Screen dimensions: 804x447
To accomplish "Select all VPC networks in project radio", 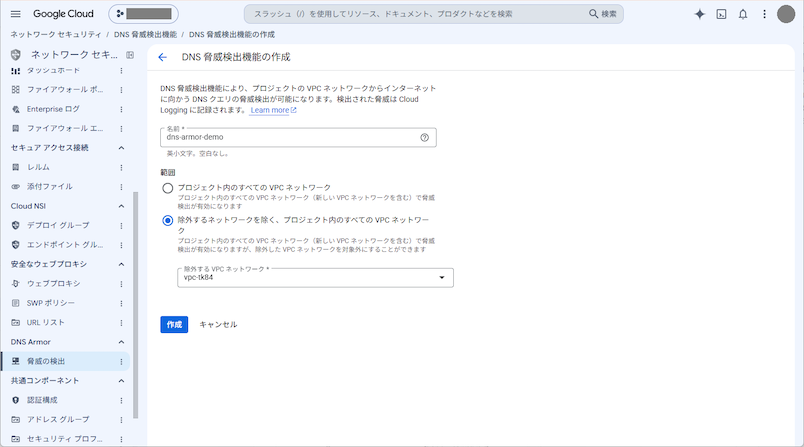I will [168, 188].
